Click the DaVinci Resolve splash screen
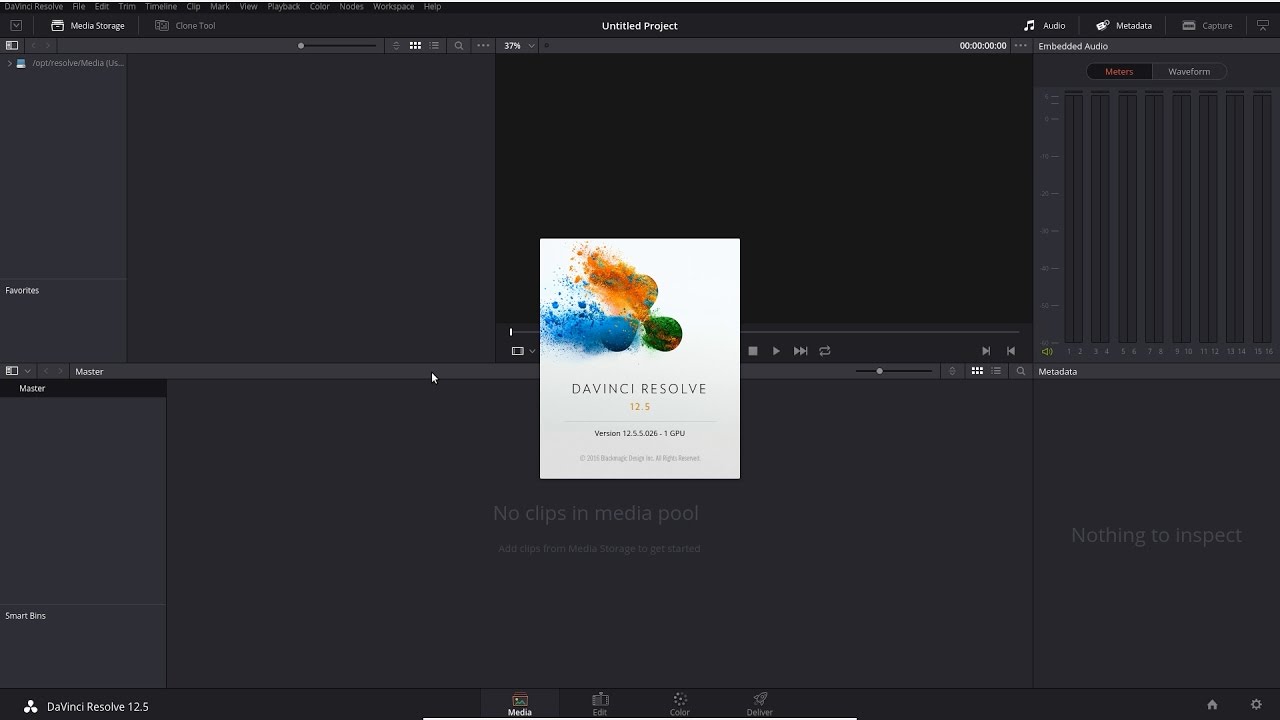Image resolution: width=1280 pixels, height=720 pixels. pyautogui.click(x=640, y=358)
